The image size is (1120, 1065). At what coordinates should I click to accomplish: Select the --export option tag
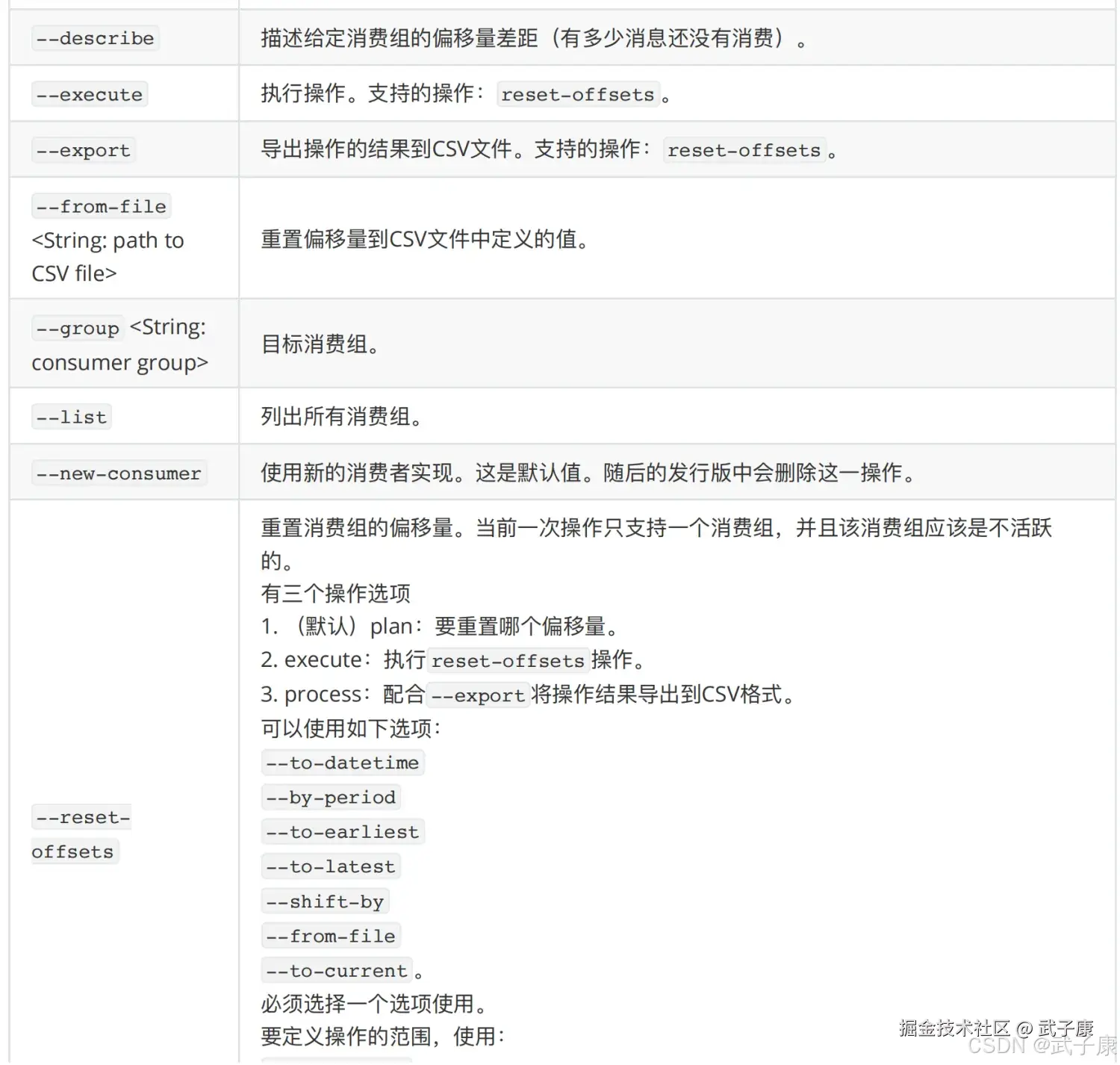(x=83, y=150)
